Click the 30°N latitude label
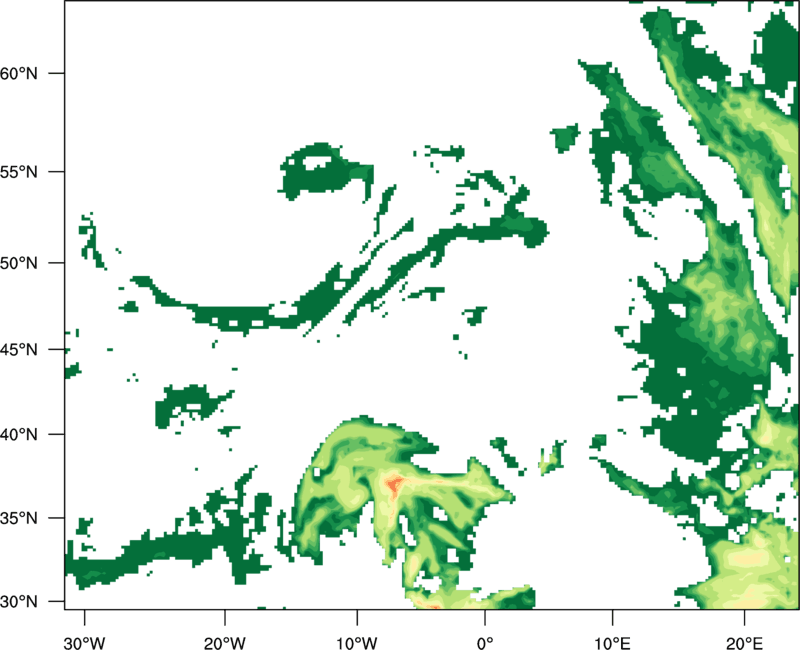The height and width of the screenshot is (650, 800). (x=18, y=602)
